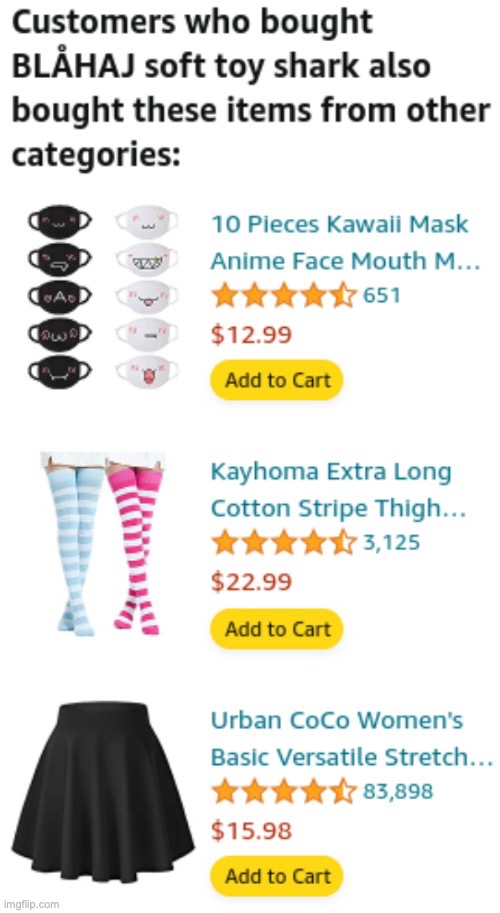500x913 pixels.
Task: Add the Urban CoCo skirt to cart
Action: (x=277, y=876)
